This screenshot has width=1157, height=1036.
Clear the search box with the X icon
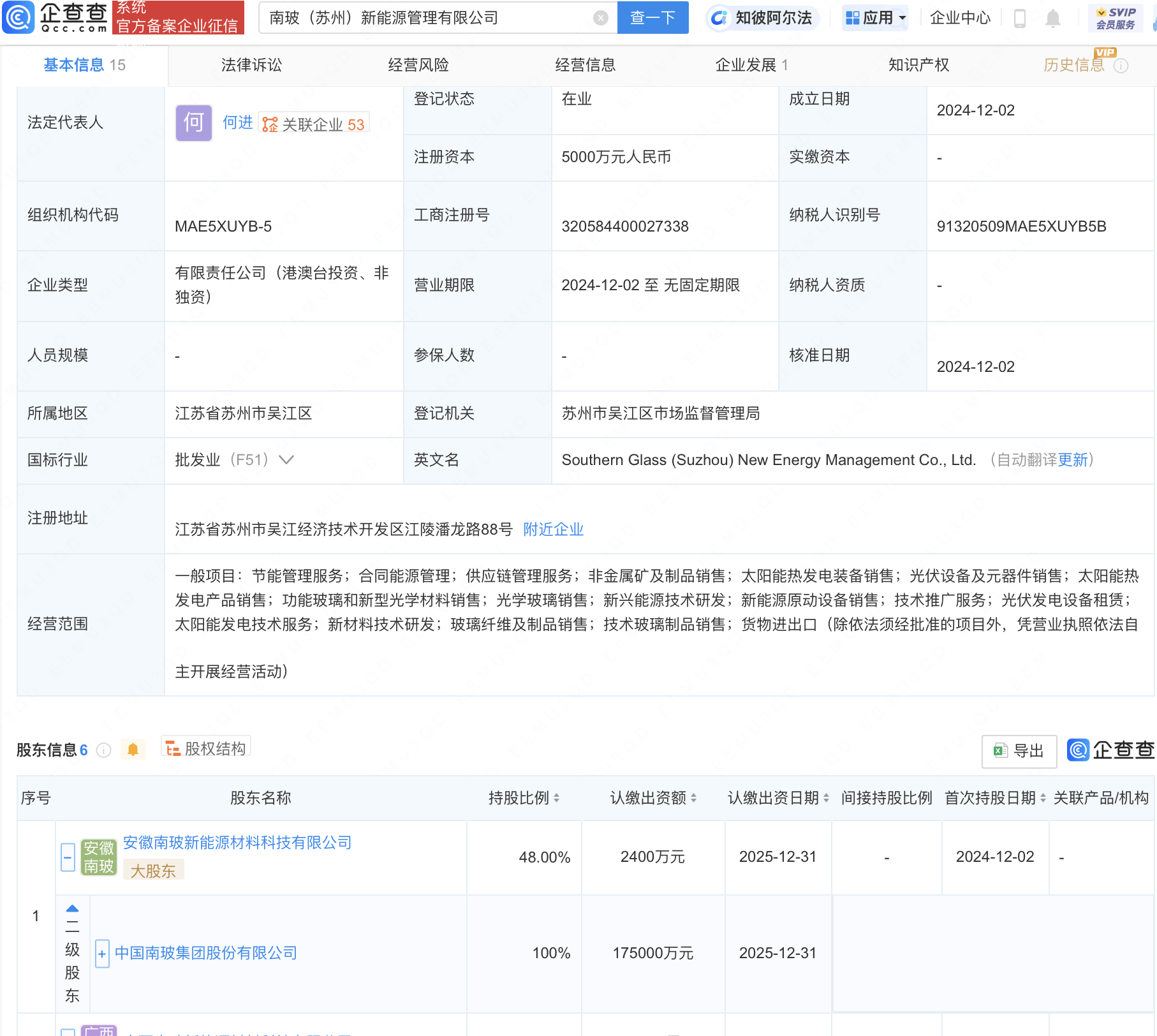pyautogui.click(x=600, y=18)
